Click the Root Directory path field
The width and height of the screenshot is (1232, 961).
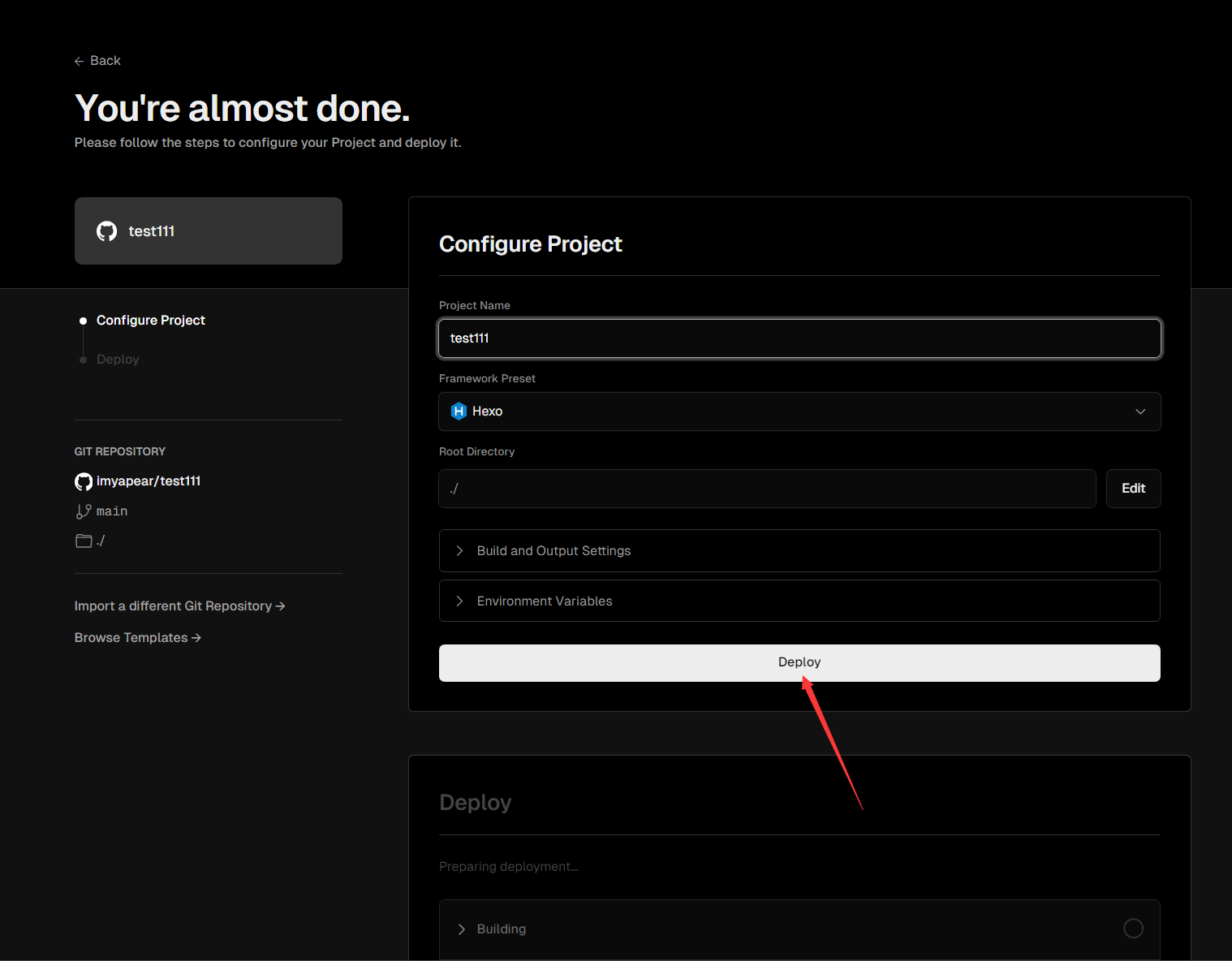pyautogui.click(x=767, y=489)
